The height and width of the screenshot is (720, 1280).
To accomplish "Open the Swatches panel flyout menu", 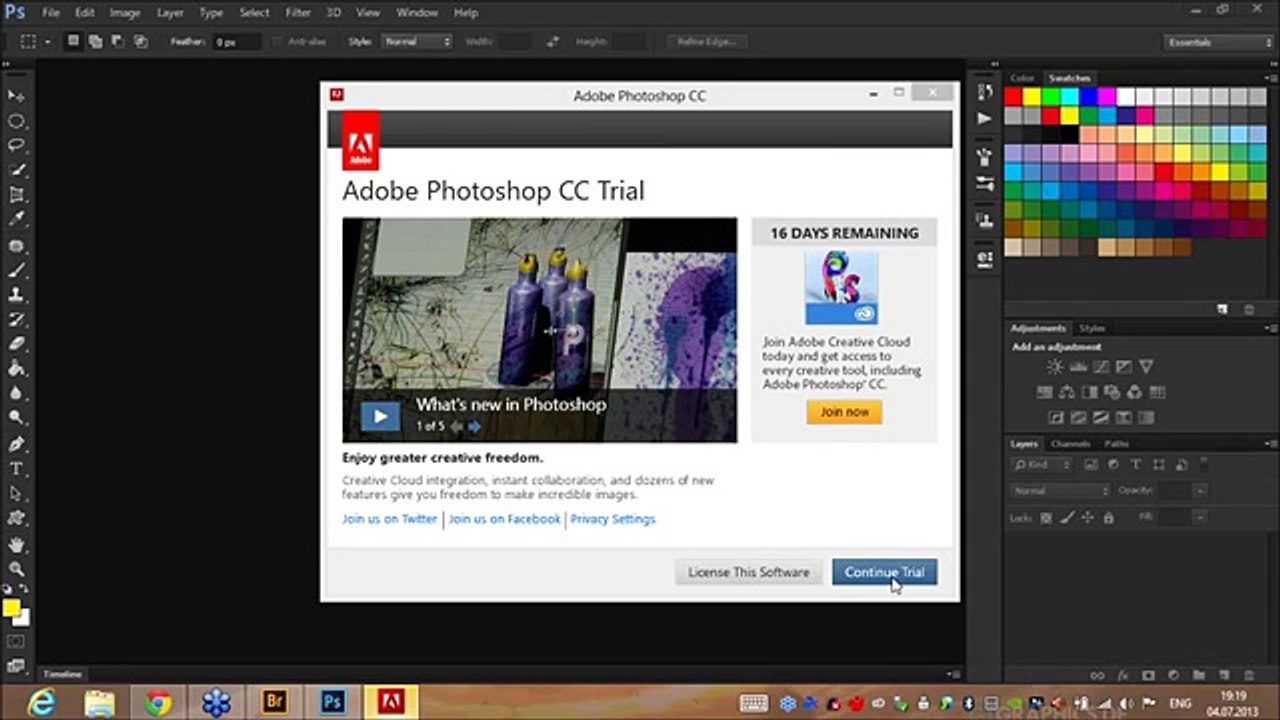I will coord(1270,78).
